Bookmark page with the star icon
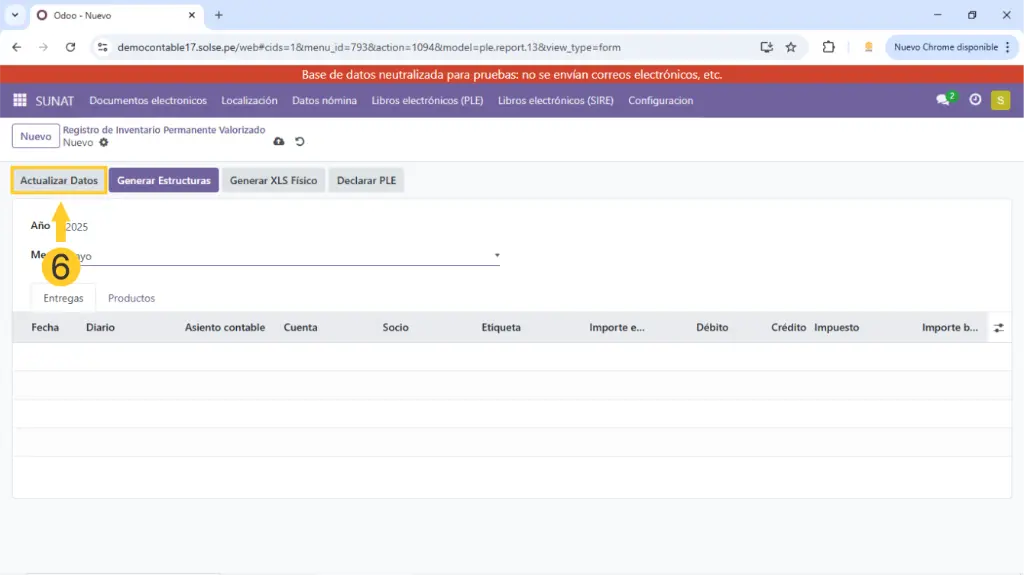The height and width of the screenshot is (575, 1024). coord(791,47)
